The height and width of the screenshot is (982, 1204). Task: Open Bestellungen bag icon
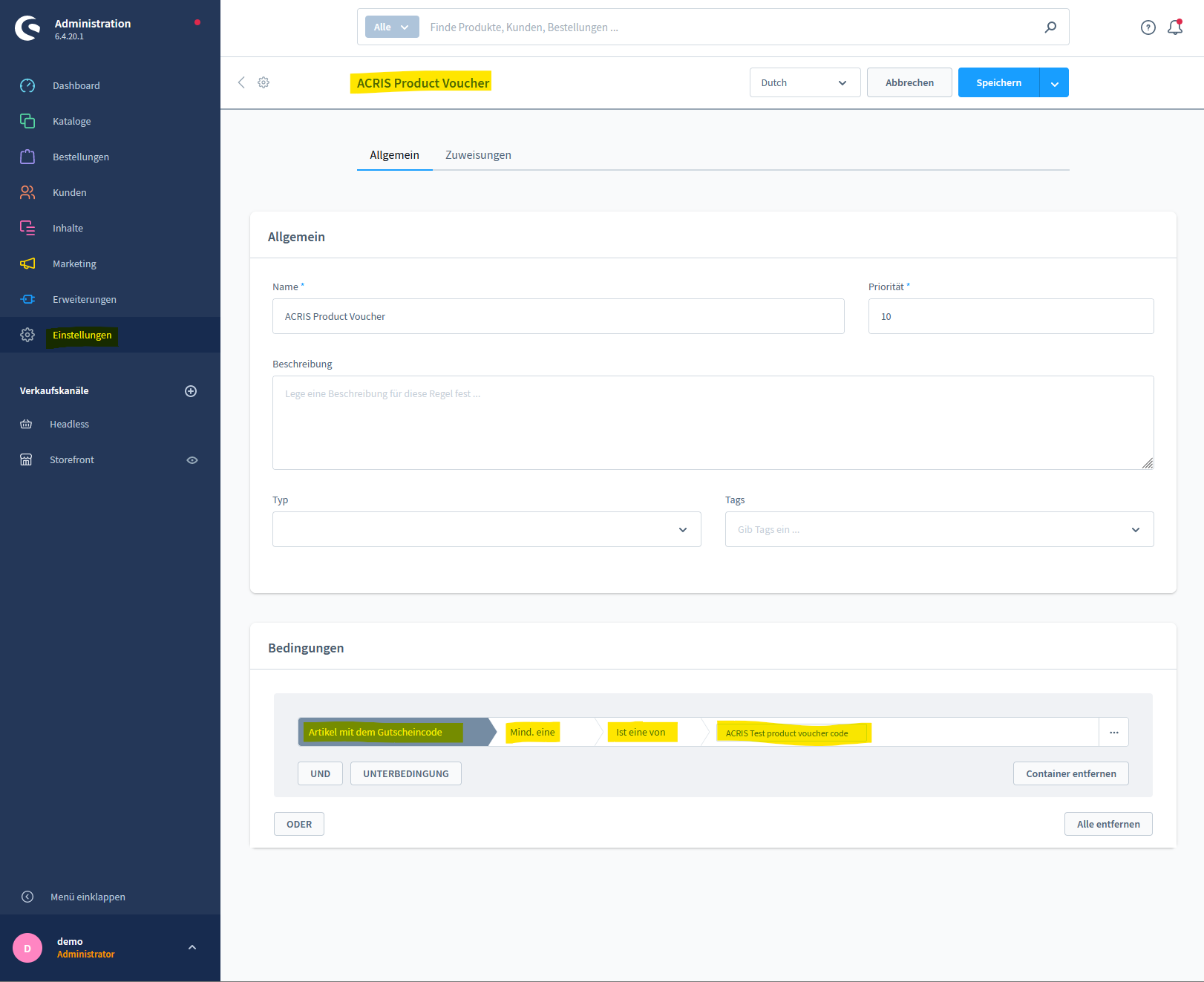coord(27,157)
